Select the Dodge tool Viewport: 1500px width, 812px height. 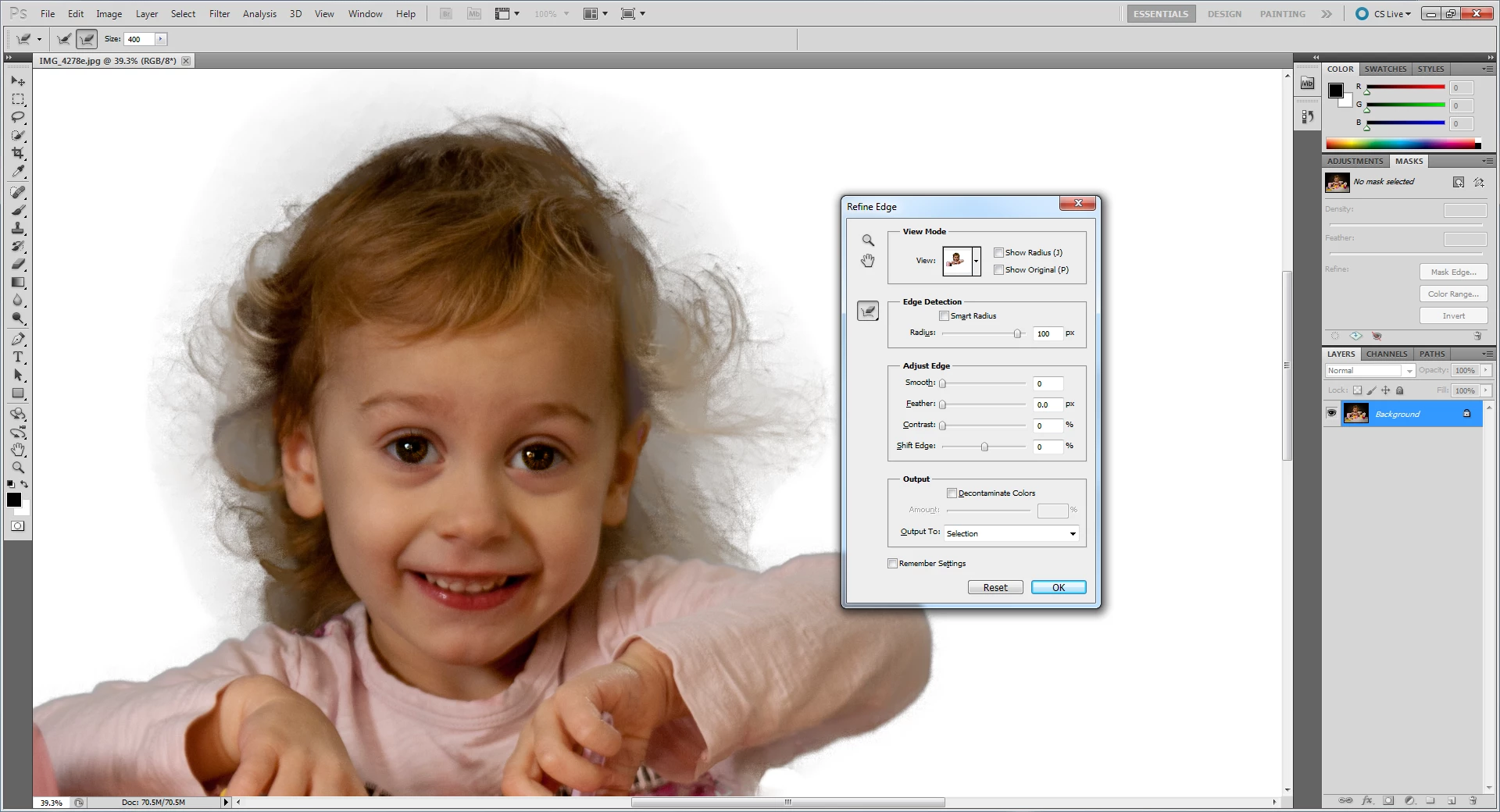pos(18,318)
